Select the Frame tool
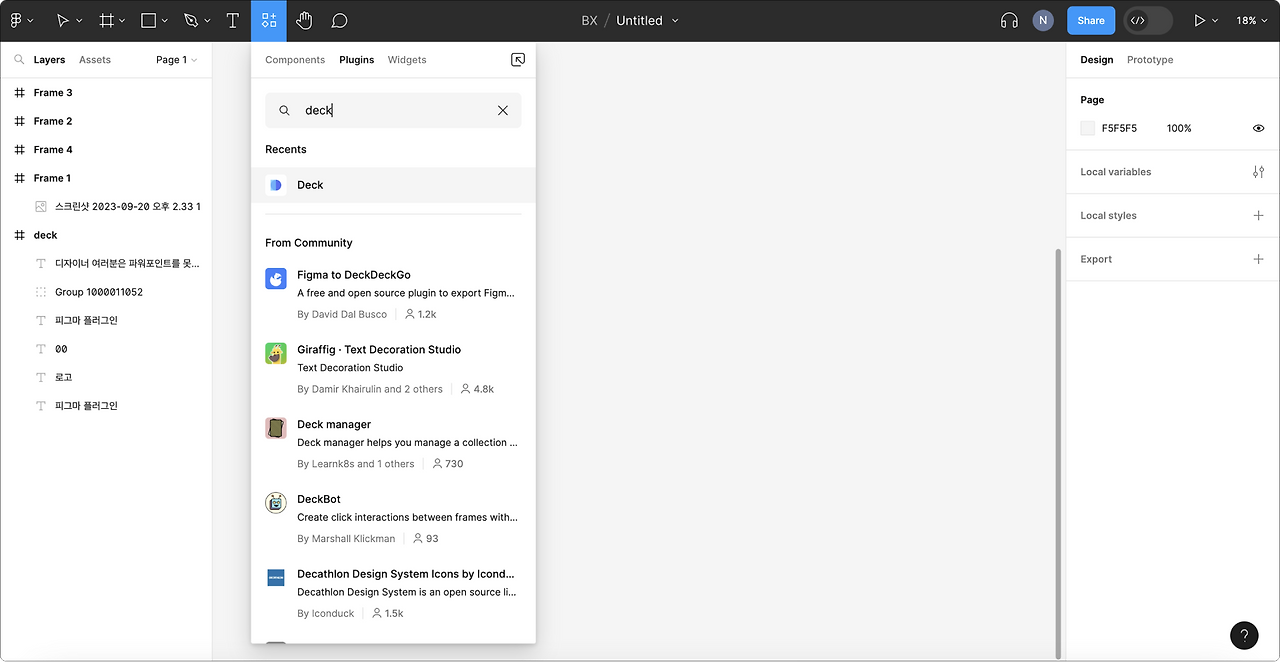The image size is (1280, 662). (x=106, y=20)
